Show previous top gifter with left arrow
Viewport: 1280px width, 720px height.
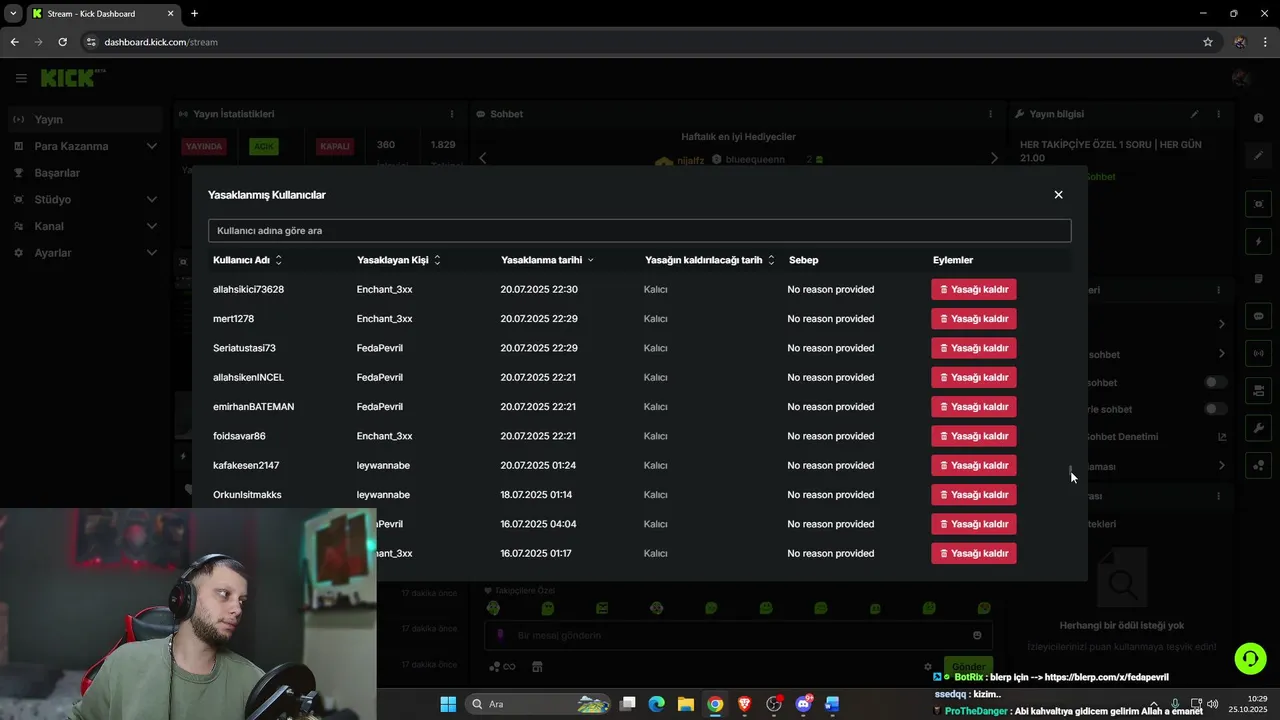click(x=483, y=158)
